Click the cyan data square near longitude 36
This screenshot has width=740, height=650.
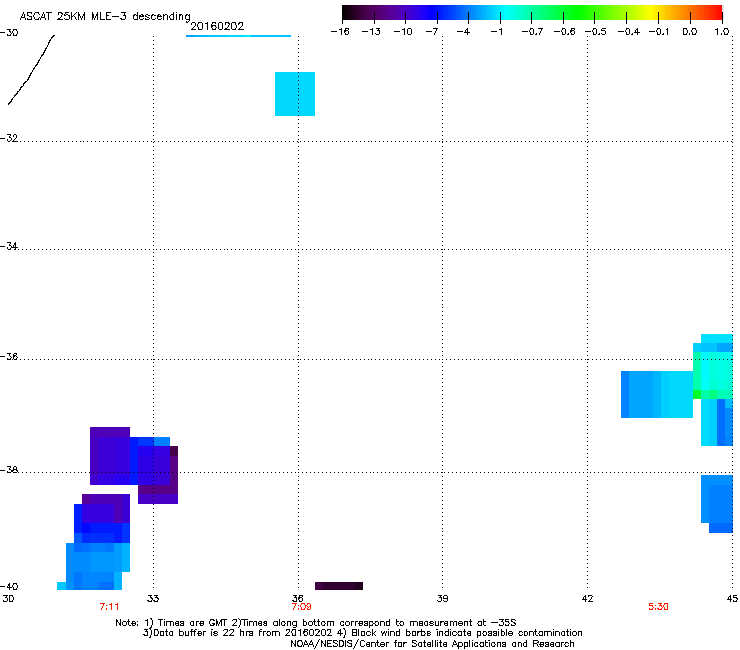(x=295, y=94)
